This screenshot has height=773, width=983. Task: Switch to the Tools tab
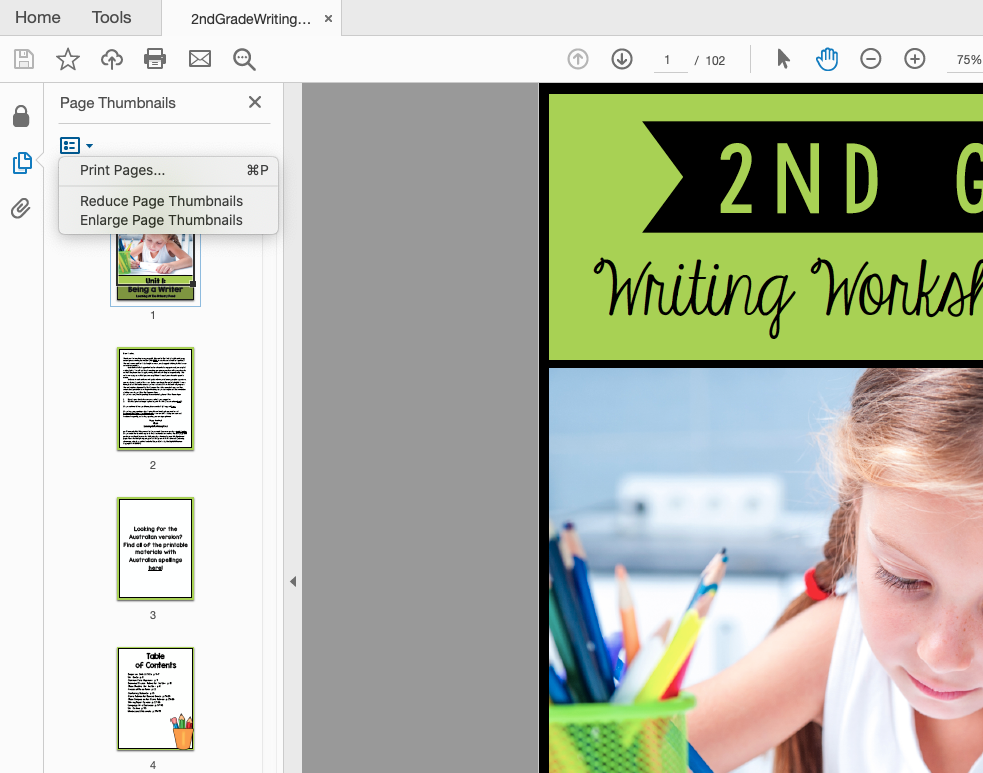[x=112, y=18]
